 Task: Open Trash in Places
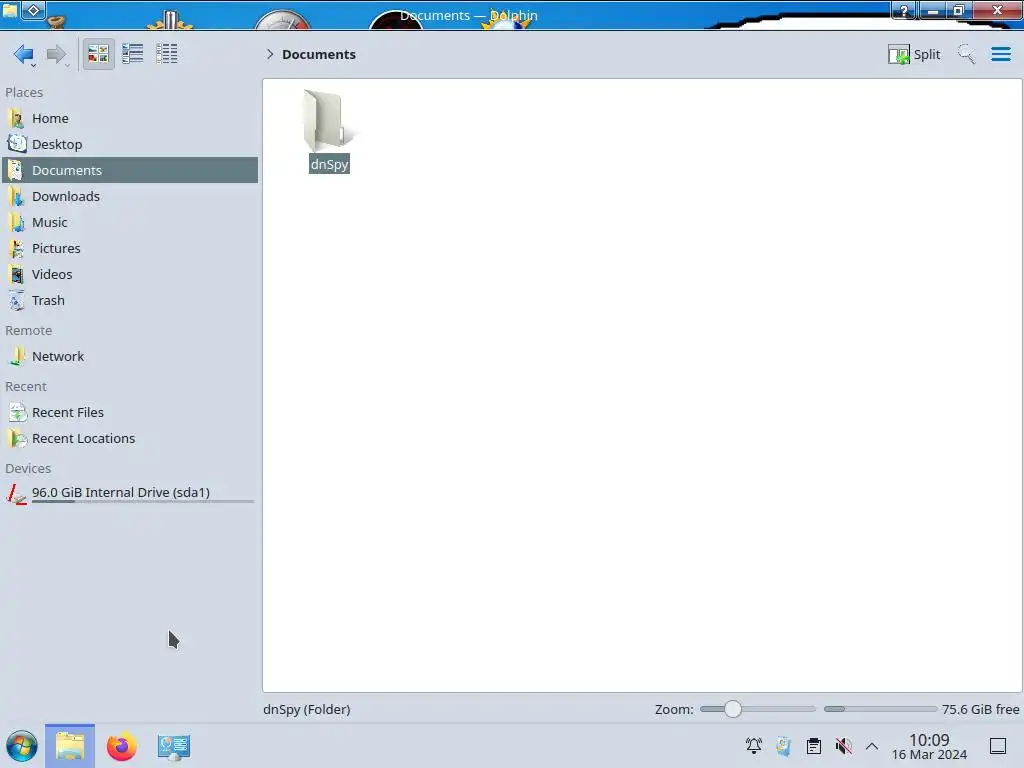coord(130,301)
